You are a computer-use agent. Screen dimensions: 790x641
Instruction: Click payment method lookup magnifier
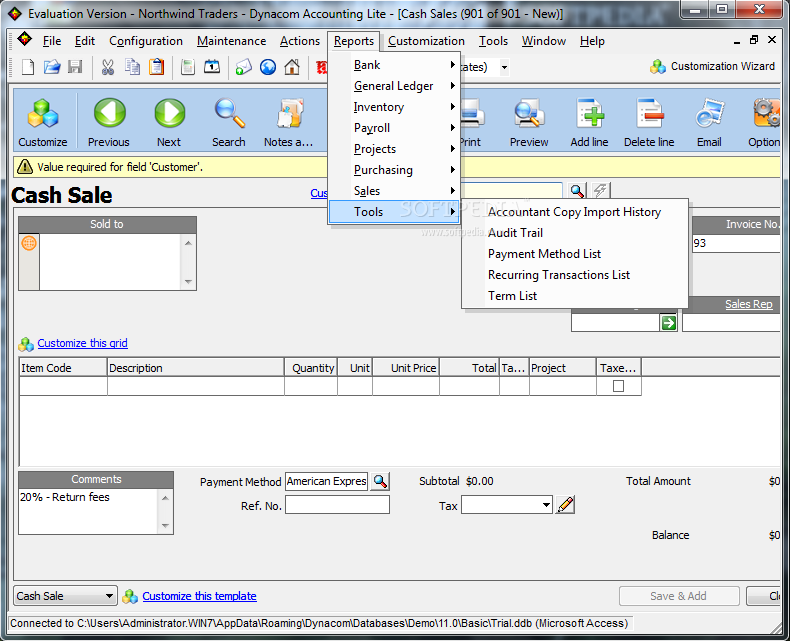click(380, 481)
